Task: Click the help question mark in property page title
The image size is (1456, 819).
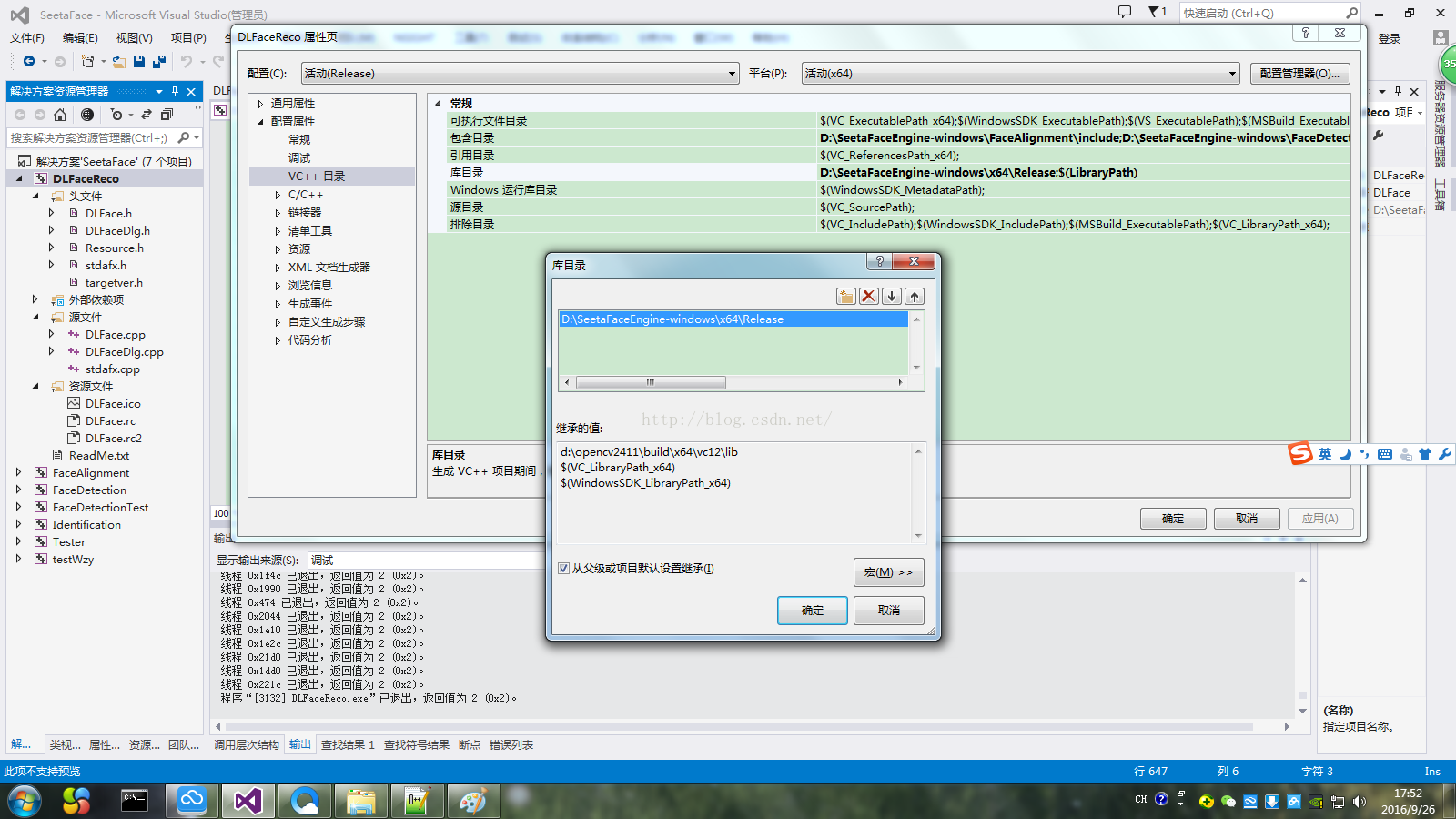Action: tap(1306, 33)
